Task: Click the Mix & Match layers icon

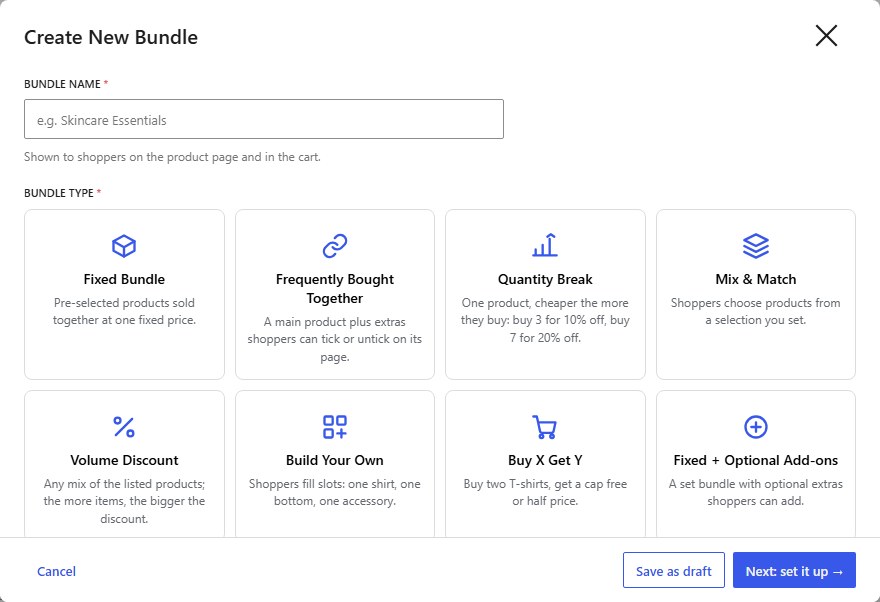Action: click(x=755, y=246)
